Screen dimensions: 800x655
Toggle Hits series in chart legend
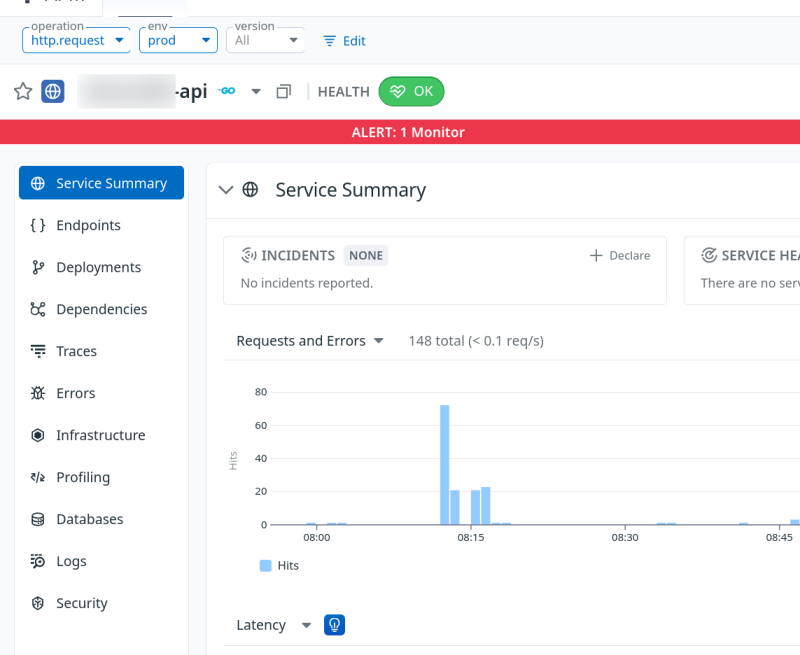279,565
